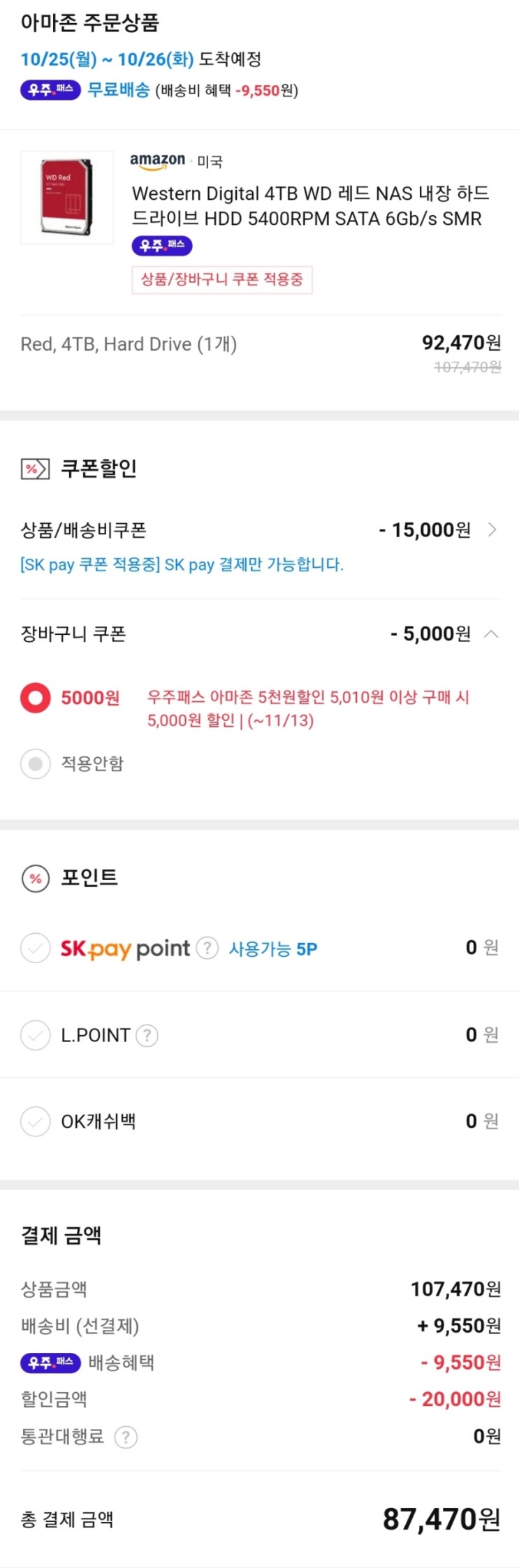
Task: Click the coupon discount percent tag icon
Action: coord(35,469)
